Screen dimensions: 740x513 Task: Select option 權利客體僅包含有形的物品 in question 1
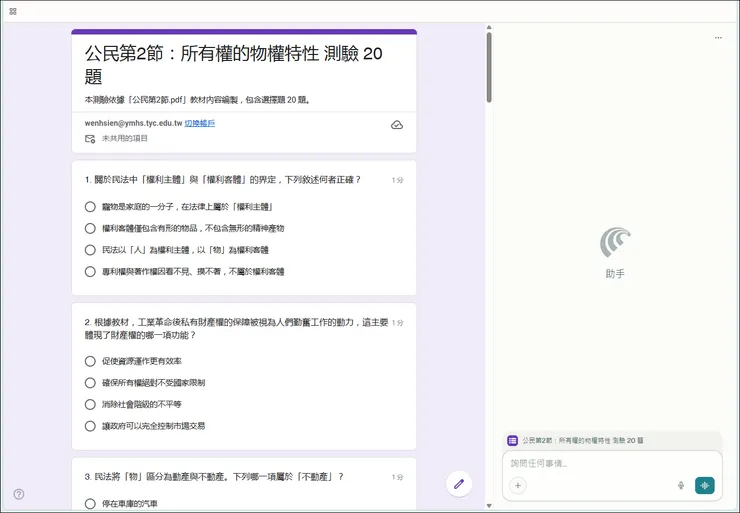coord(90,228)
